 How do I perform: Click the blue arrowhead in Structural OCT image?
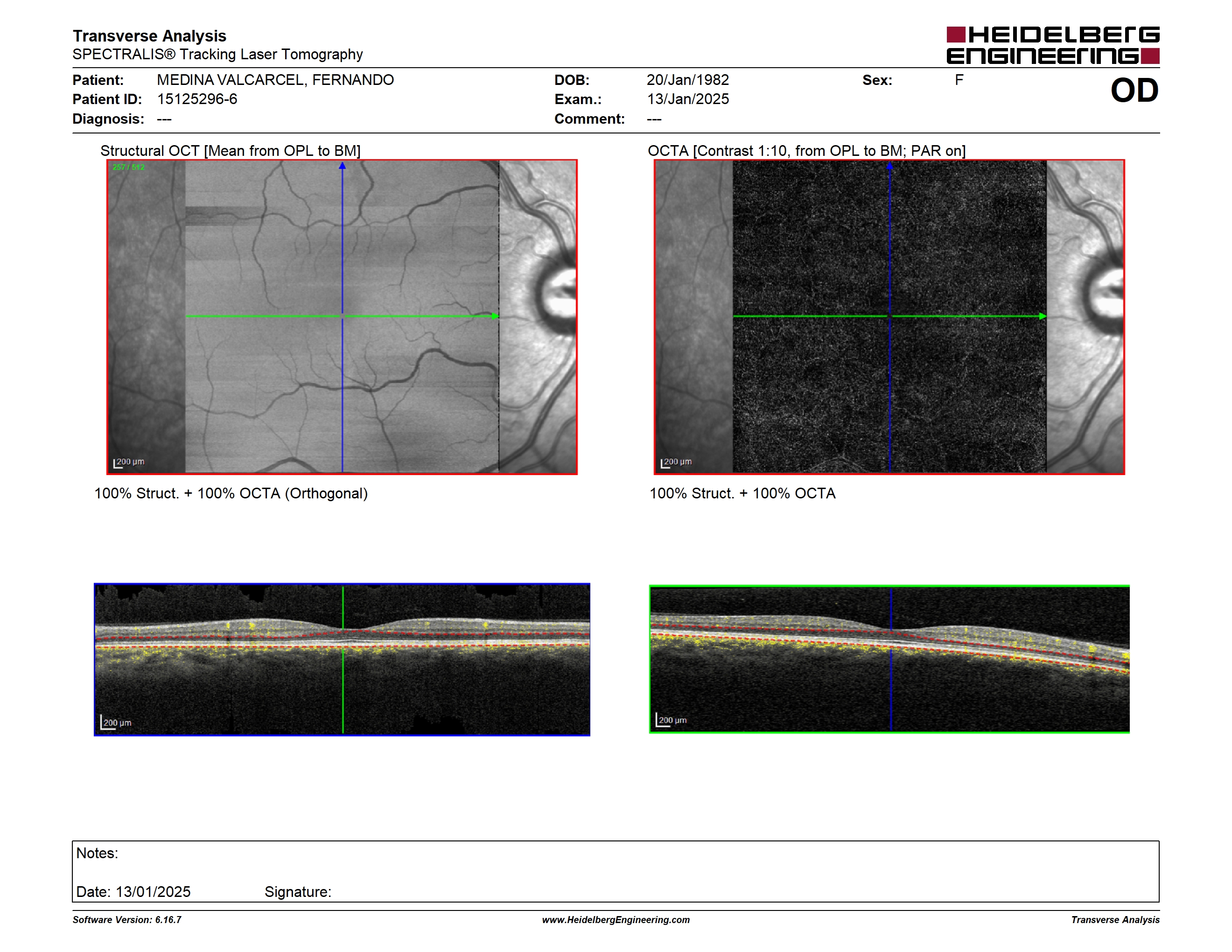coord(342,166)
